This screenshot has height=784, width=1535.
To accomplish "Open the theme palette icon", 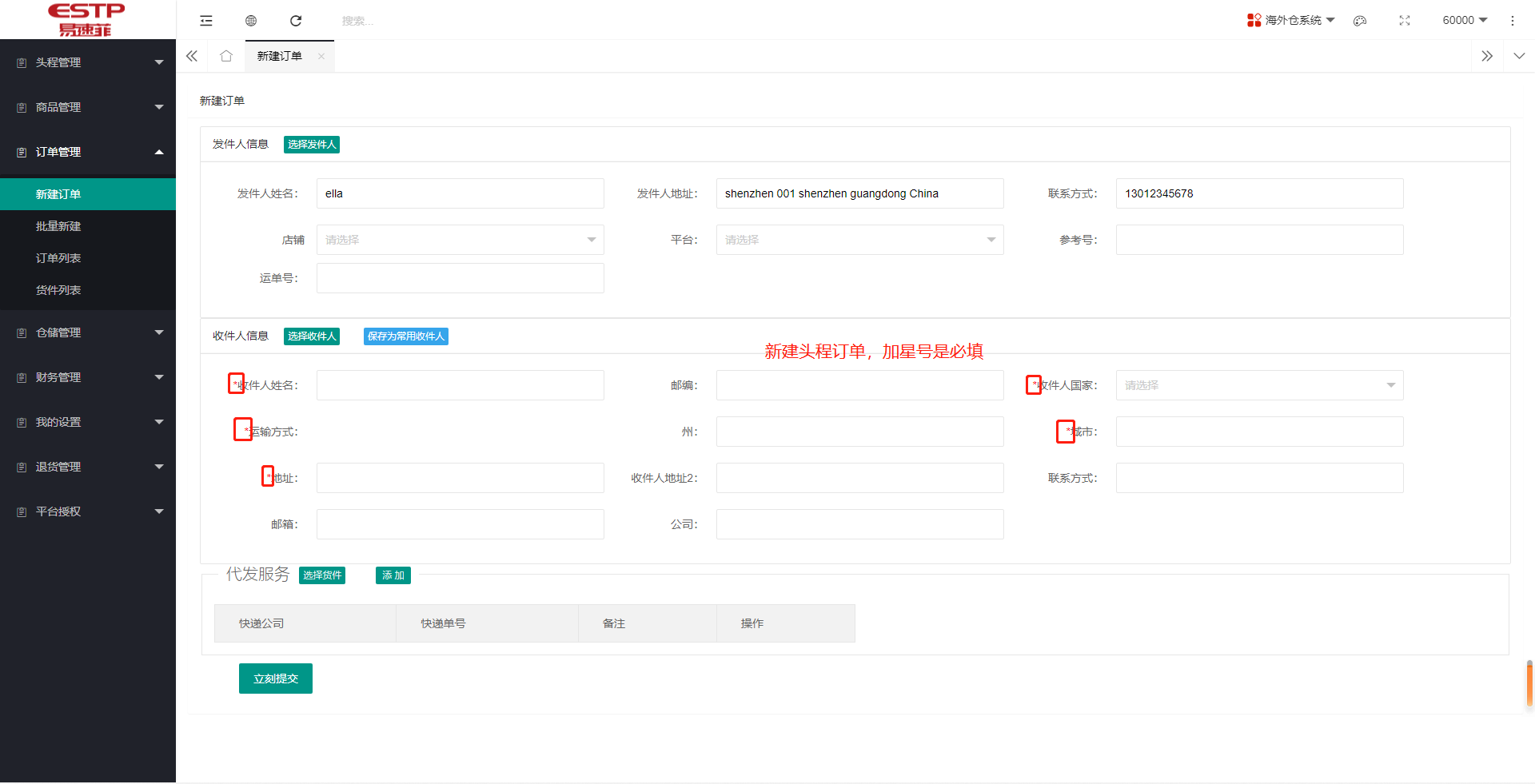I will click(x=1359, y=21).
